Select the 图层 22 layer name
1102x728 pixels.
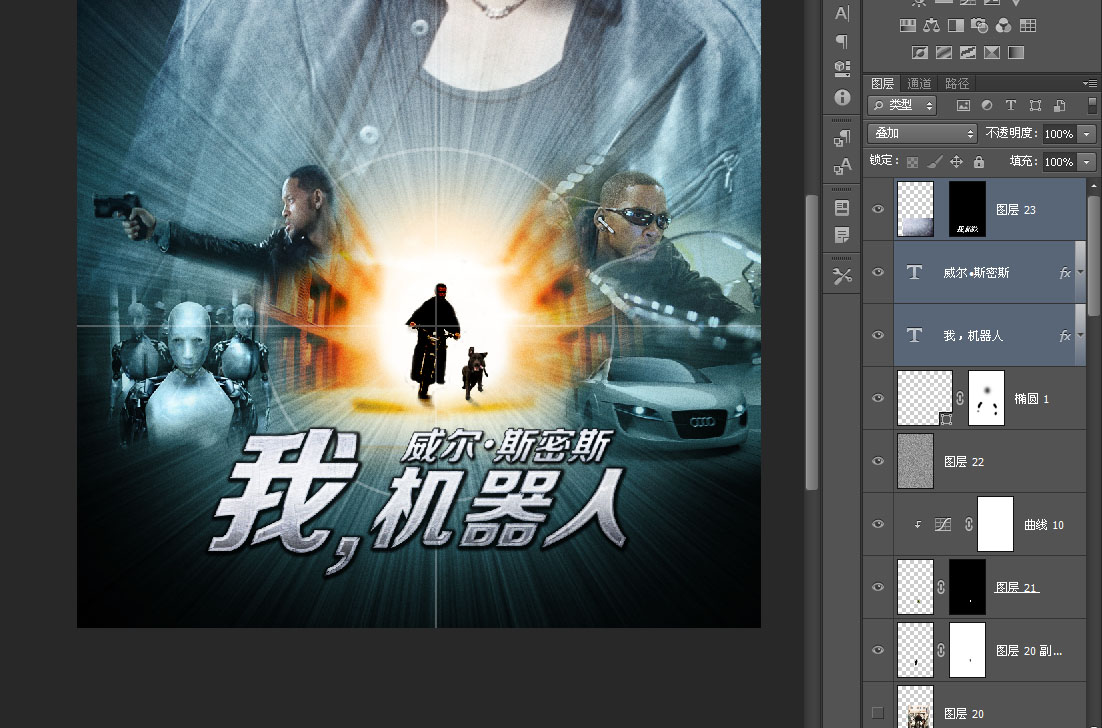point(964,462)
